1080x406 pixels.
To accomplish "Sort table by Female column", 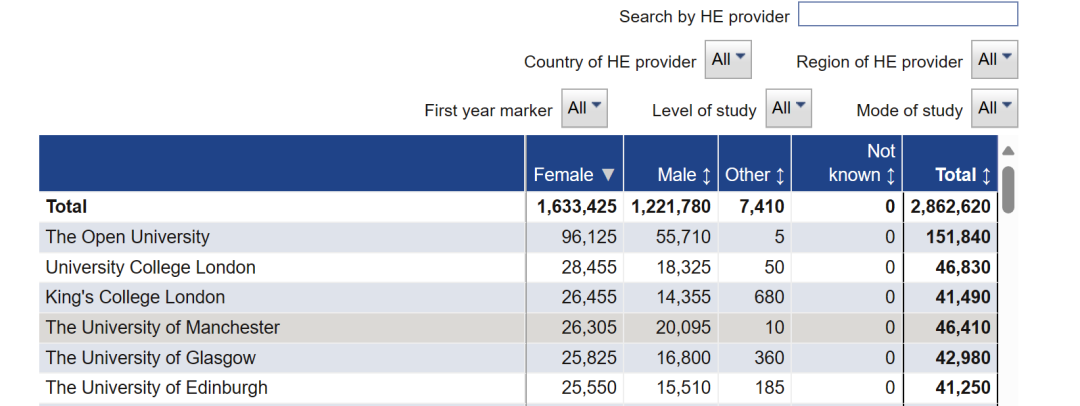I will pos(574,175).
